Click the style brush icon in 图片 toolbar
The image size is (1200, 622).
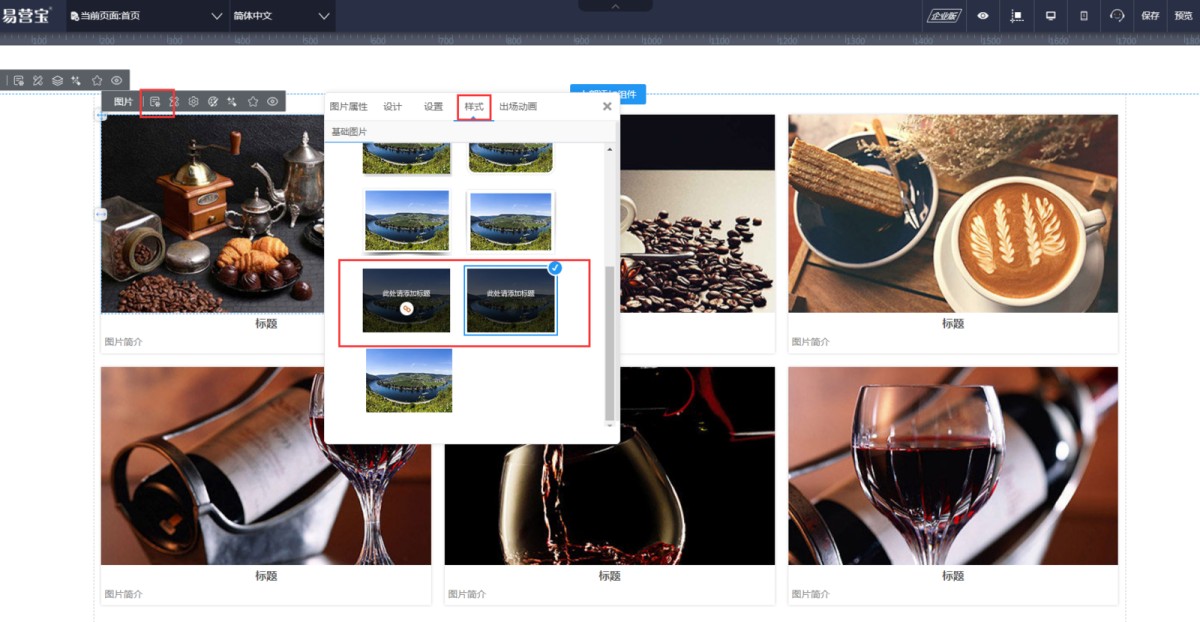(x=174, y=102)
